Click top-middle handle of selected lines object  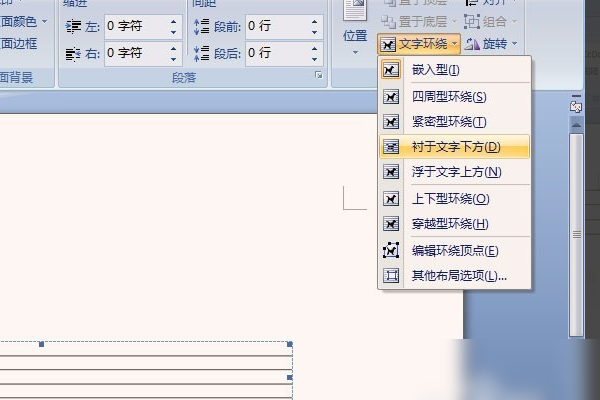pyautogui.click(x=41, y=344)
